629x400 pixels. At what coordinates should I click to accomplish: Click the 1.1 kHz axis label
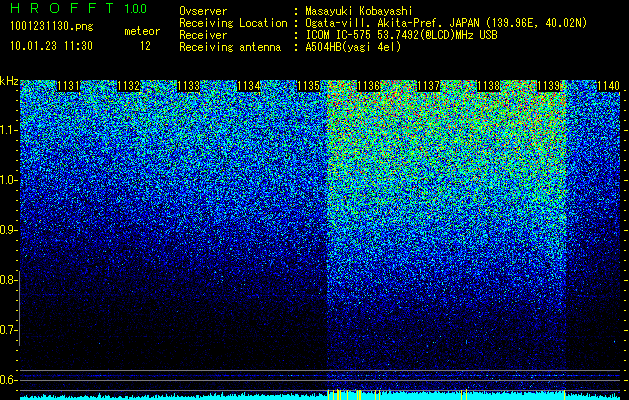pyautogui.click(x=7, y=130)
